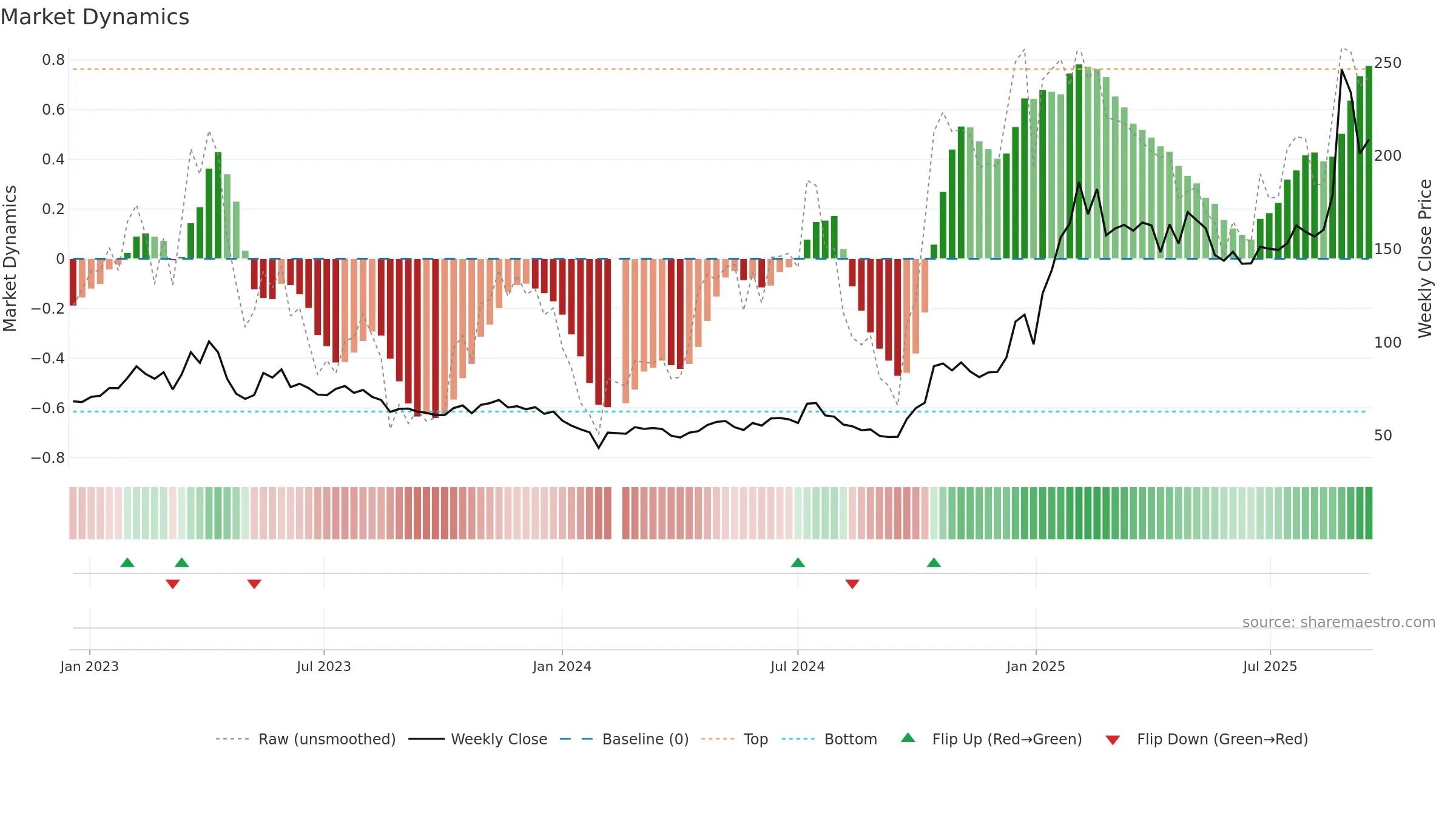Click the Flip Down marker before Jul 2023
The image size is (1456, 819).
254,584
